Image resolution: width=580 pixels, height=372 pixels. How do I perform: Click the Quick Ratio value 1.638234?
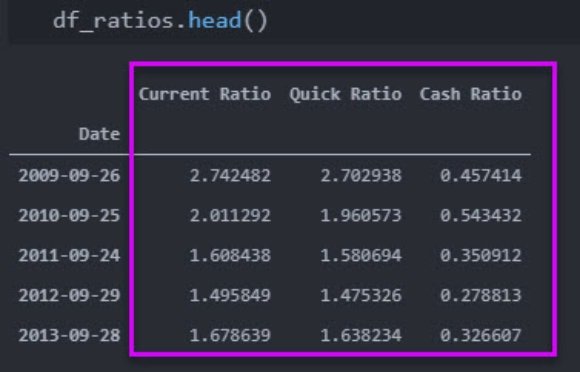point(361,335)
